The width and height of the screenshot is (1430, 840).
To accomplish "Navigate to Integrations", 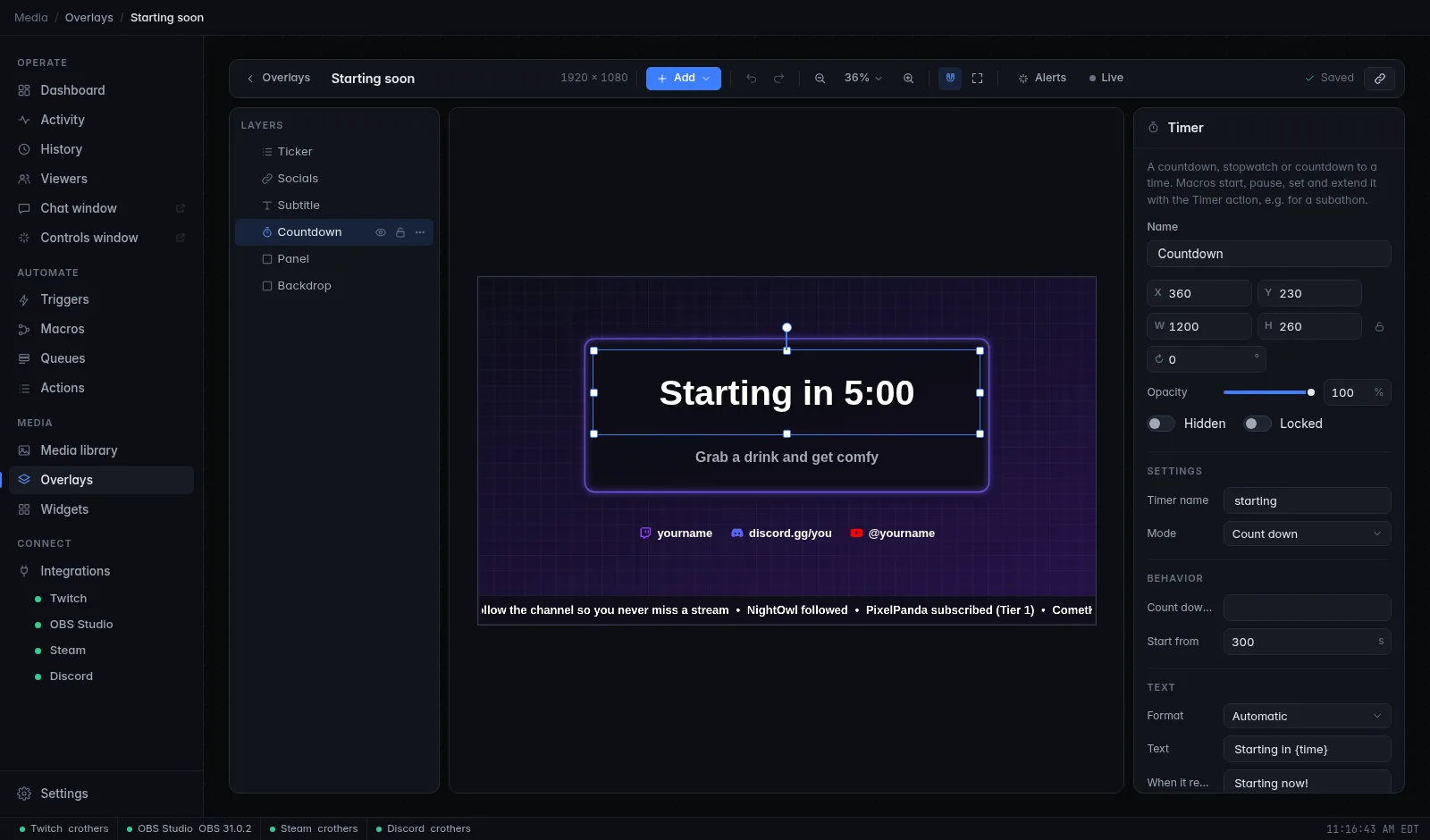I will click(x=101, y=571).
